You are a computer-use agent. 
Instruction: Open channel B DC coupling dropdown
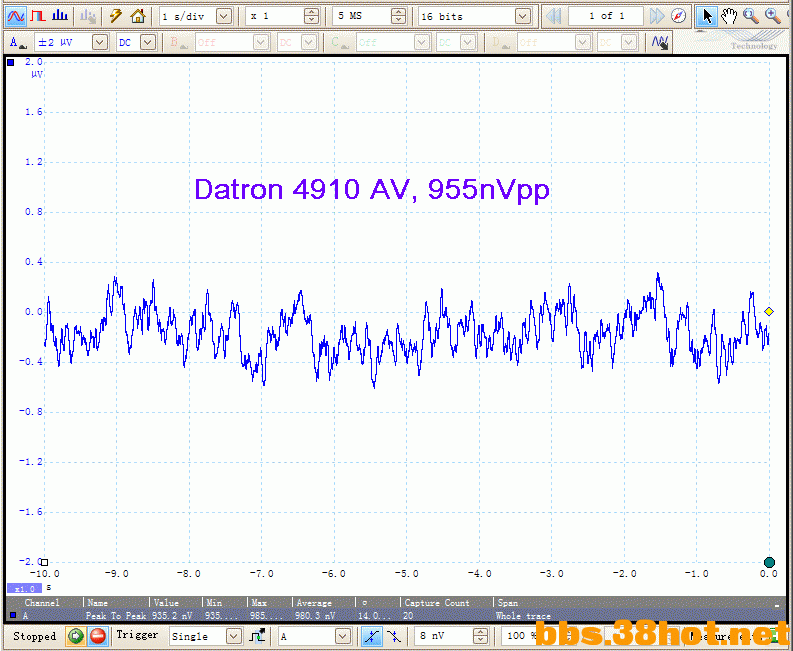click(x=309, y=42)
